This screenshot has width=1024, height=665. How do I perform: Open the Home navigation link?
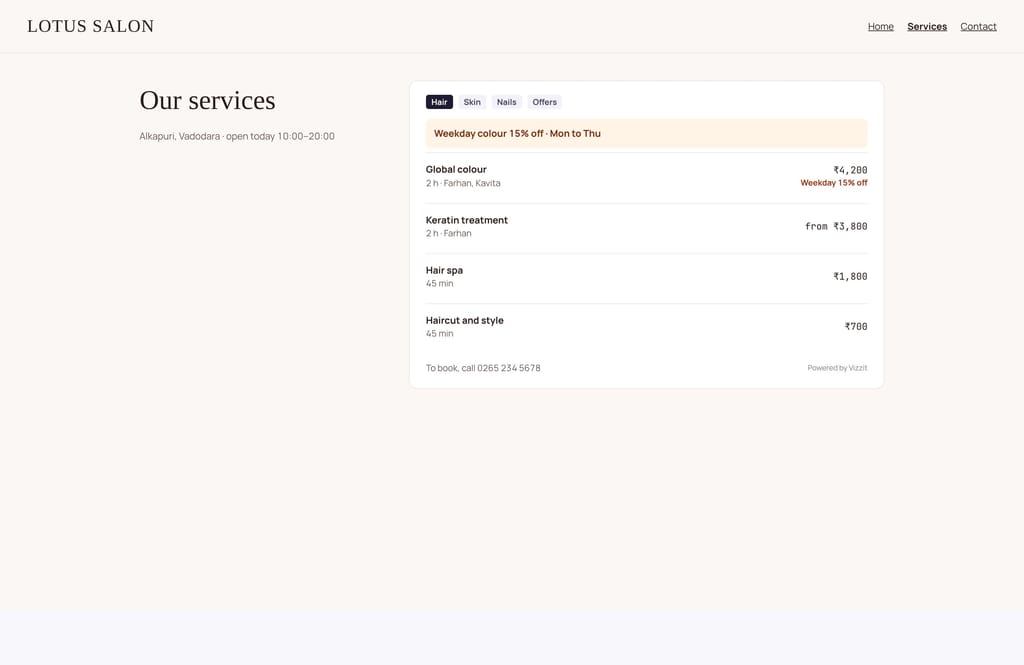click(x=880, y=26)
